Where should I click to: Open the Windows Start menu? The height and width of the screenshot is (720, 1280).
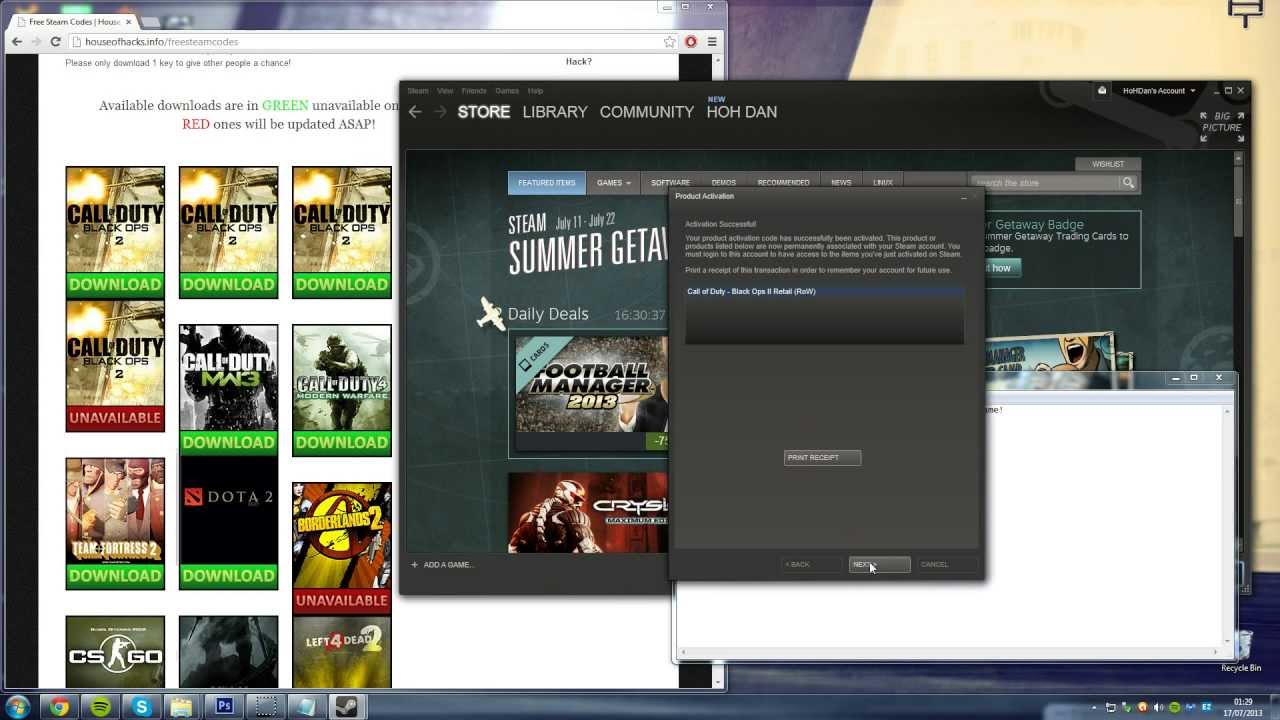click(19, 706)
